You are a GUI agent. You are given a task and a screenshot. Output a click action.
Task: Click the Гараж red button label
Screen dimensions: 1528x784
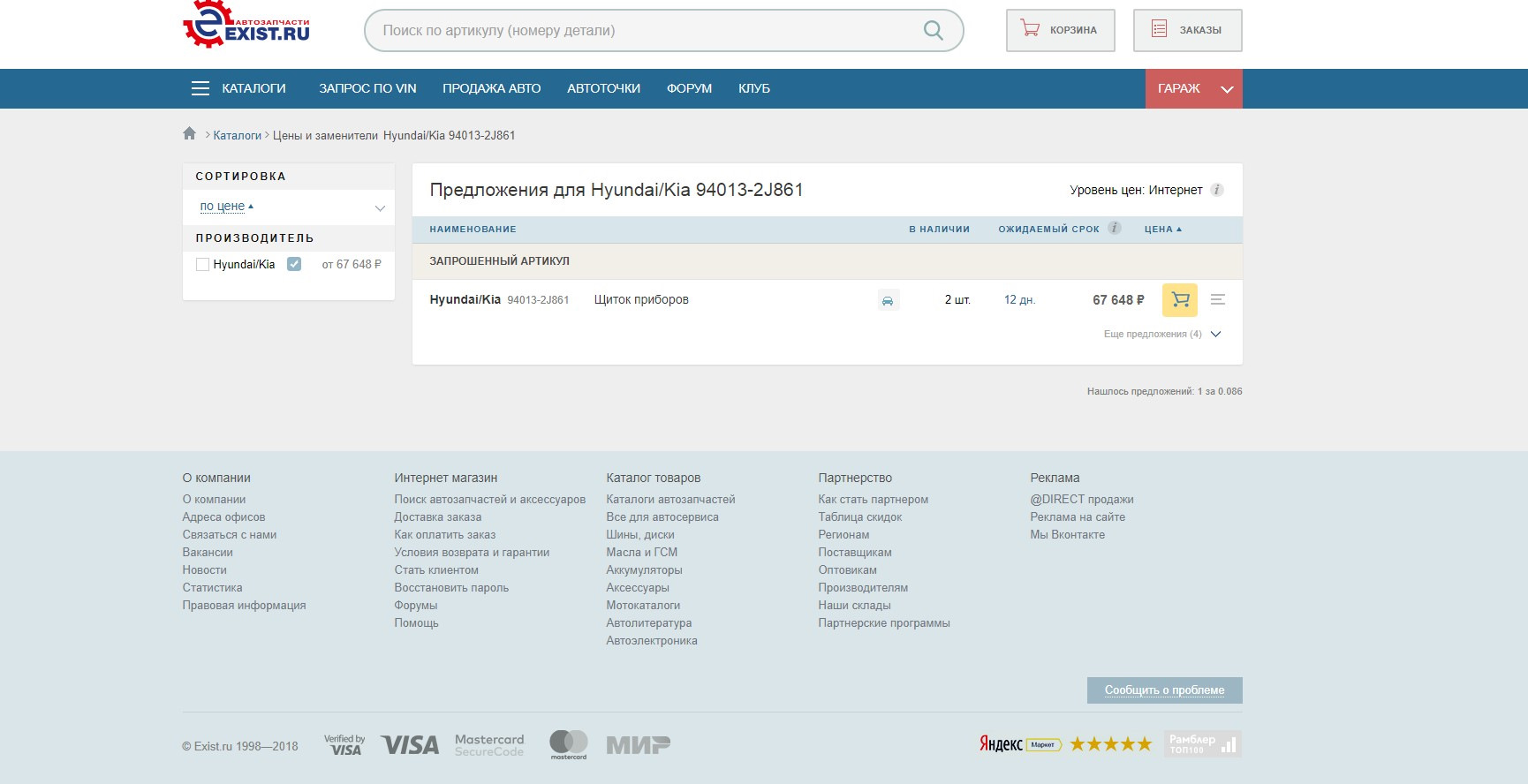1178,88
